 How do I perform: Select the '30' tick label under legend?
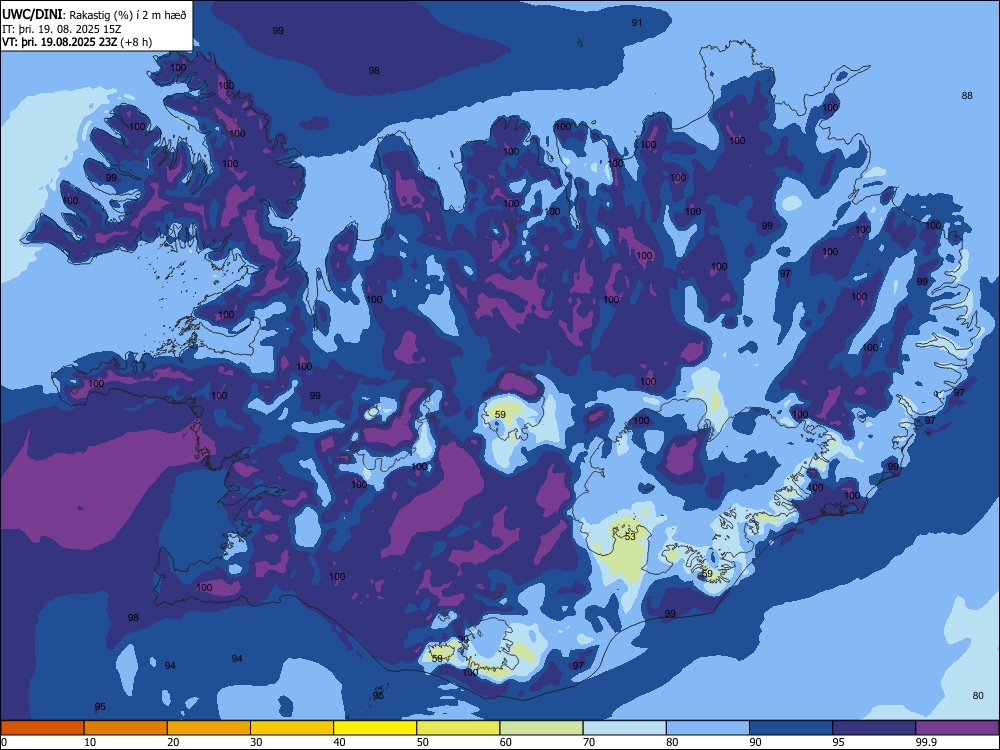click(256, 742)
